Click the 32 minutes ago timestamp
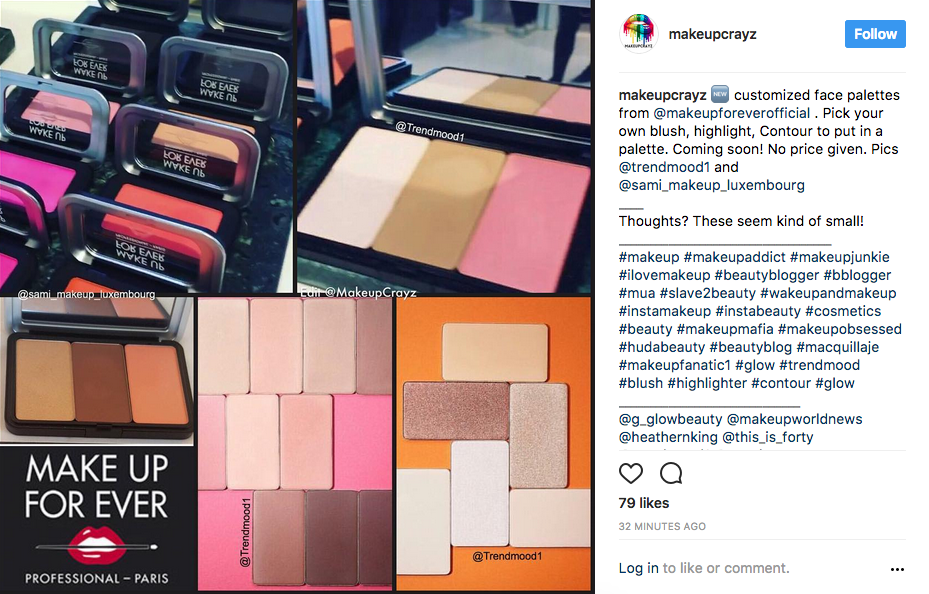Image resolution: width=929 pixels, height=594 pixels. pyautogui.click(x=662, y=526)
